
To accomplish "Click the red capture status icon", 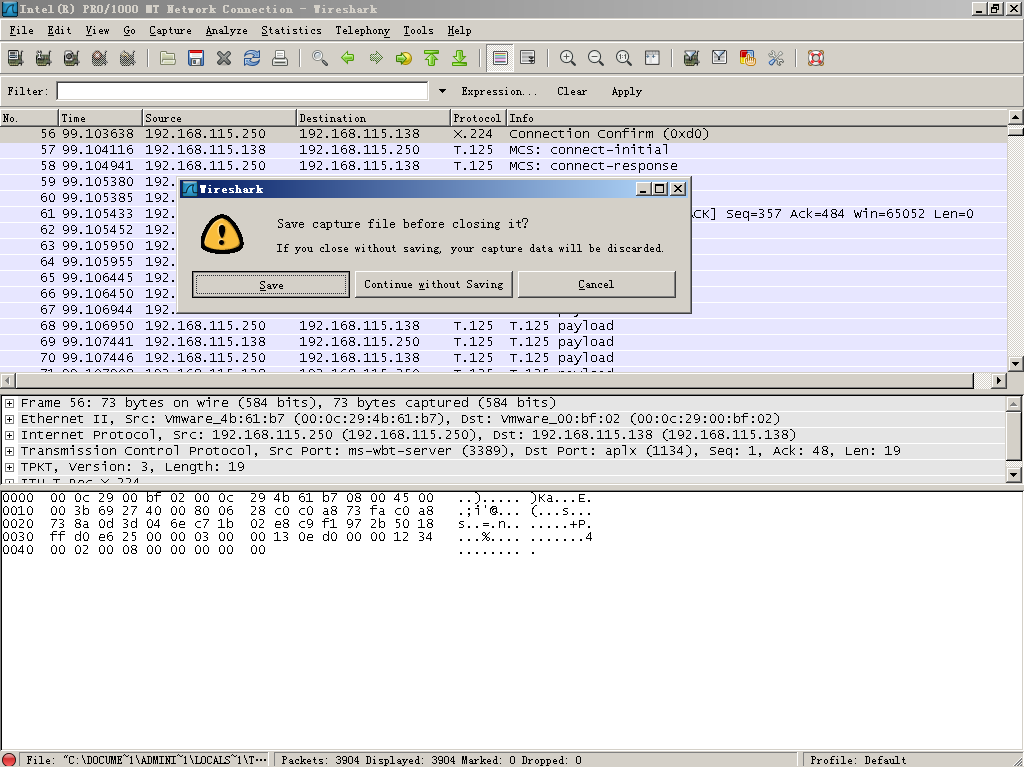I will tap(8, 760).
